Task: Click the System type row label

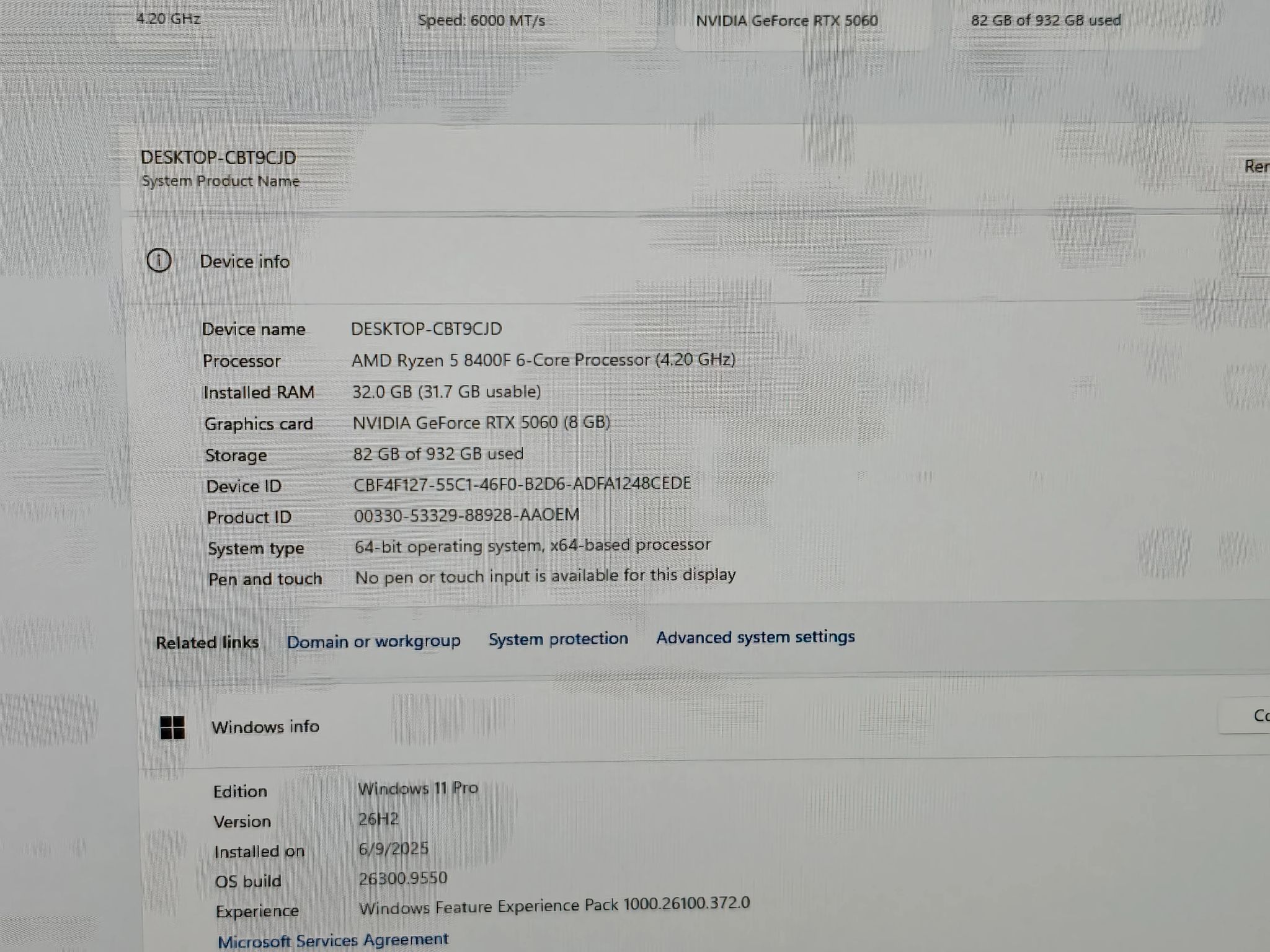Action: click(x=255, y=549)
